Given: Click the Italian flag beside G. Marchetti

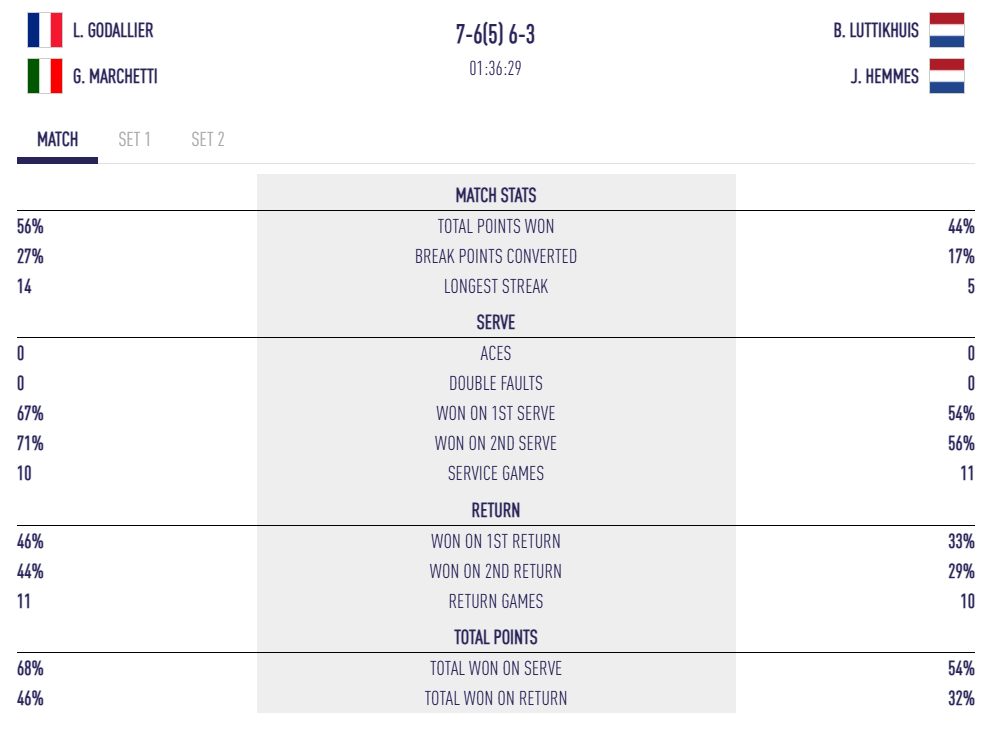Looking at the screenshot, I should coord(45,76).
